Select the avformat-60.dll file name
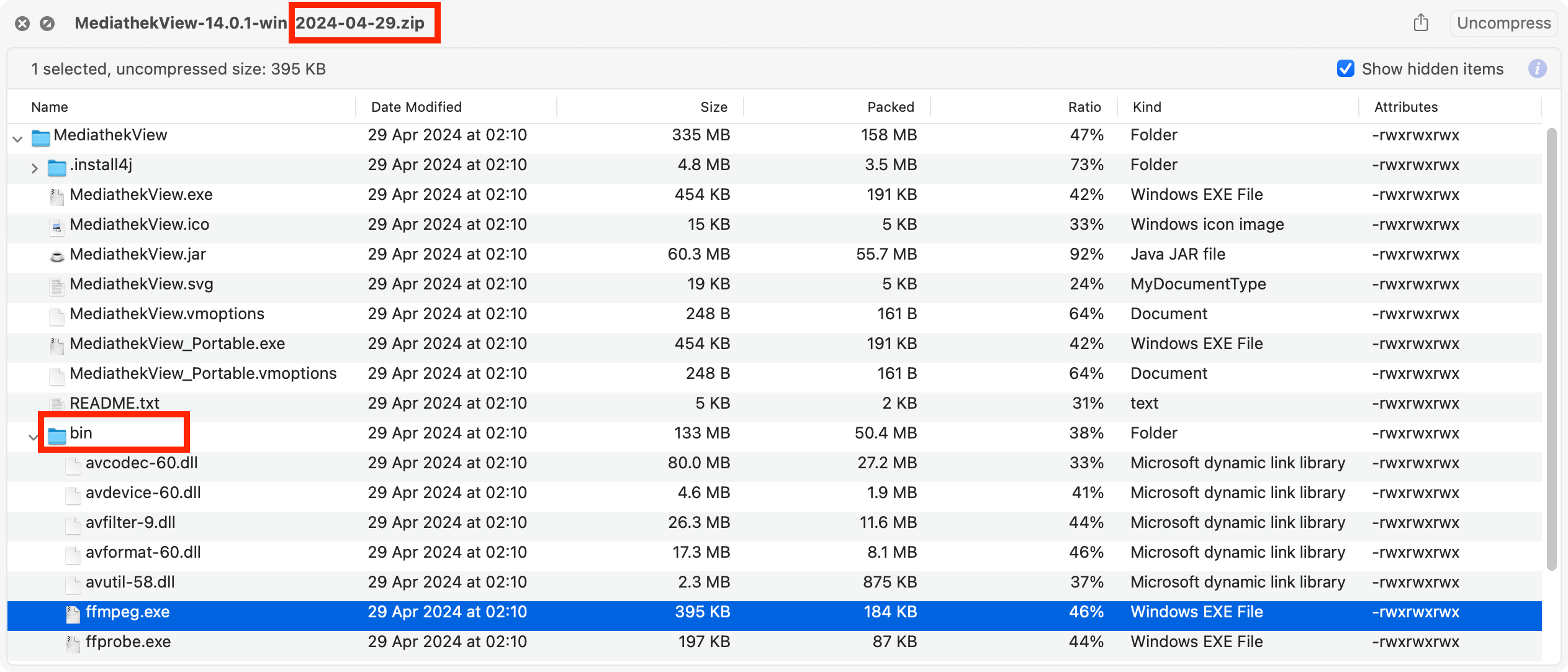This screenshot has width=1568, height=672. click(x=143, y=552)
